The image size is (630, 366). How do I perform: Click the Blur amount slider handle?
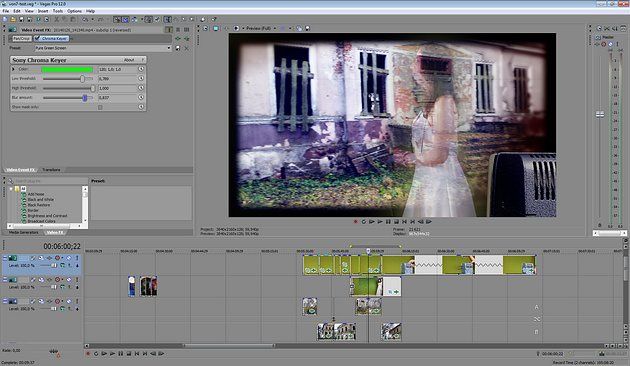[x=85, y=98]
